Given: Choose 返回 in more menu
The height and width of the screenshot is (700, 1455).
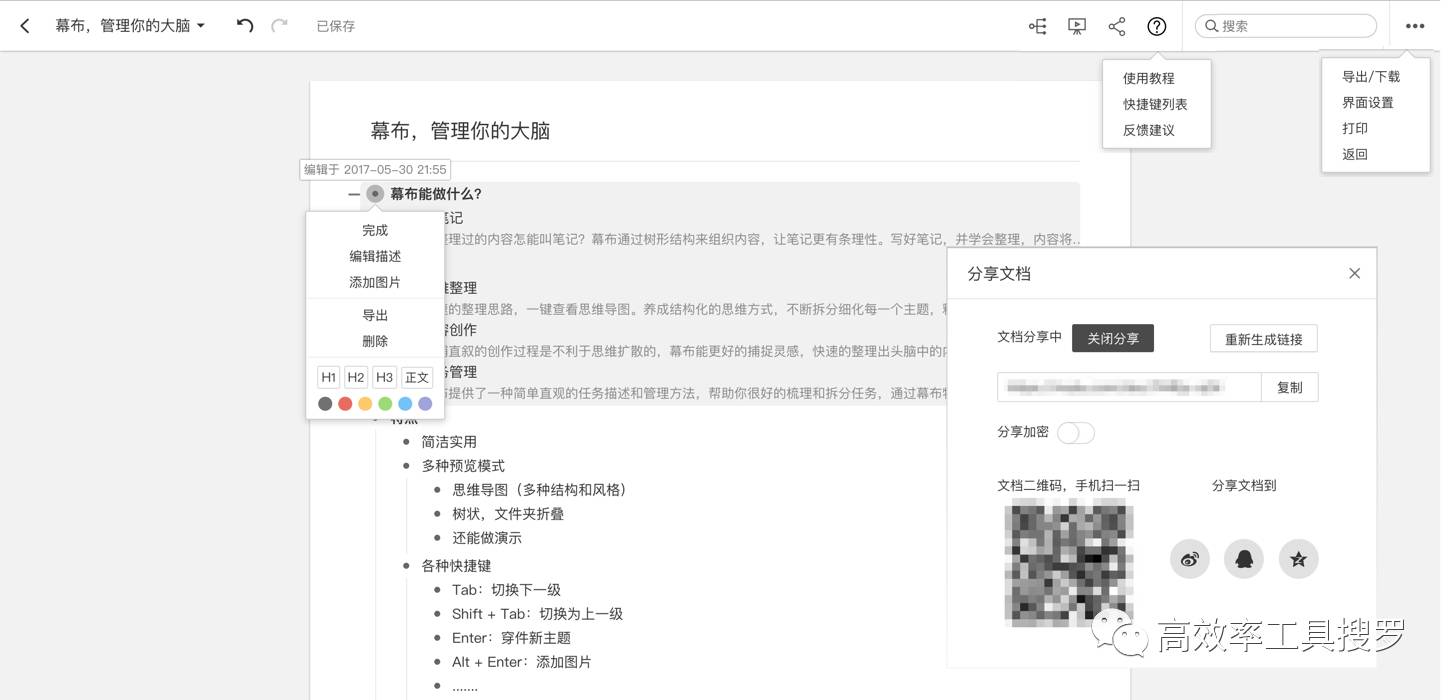Looking at the screenshot, I should pos(1355,154).
